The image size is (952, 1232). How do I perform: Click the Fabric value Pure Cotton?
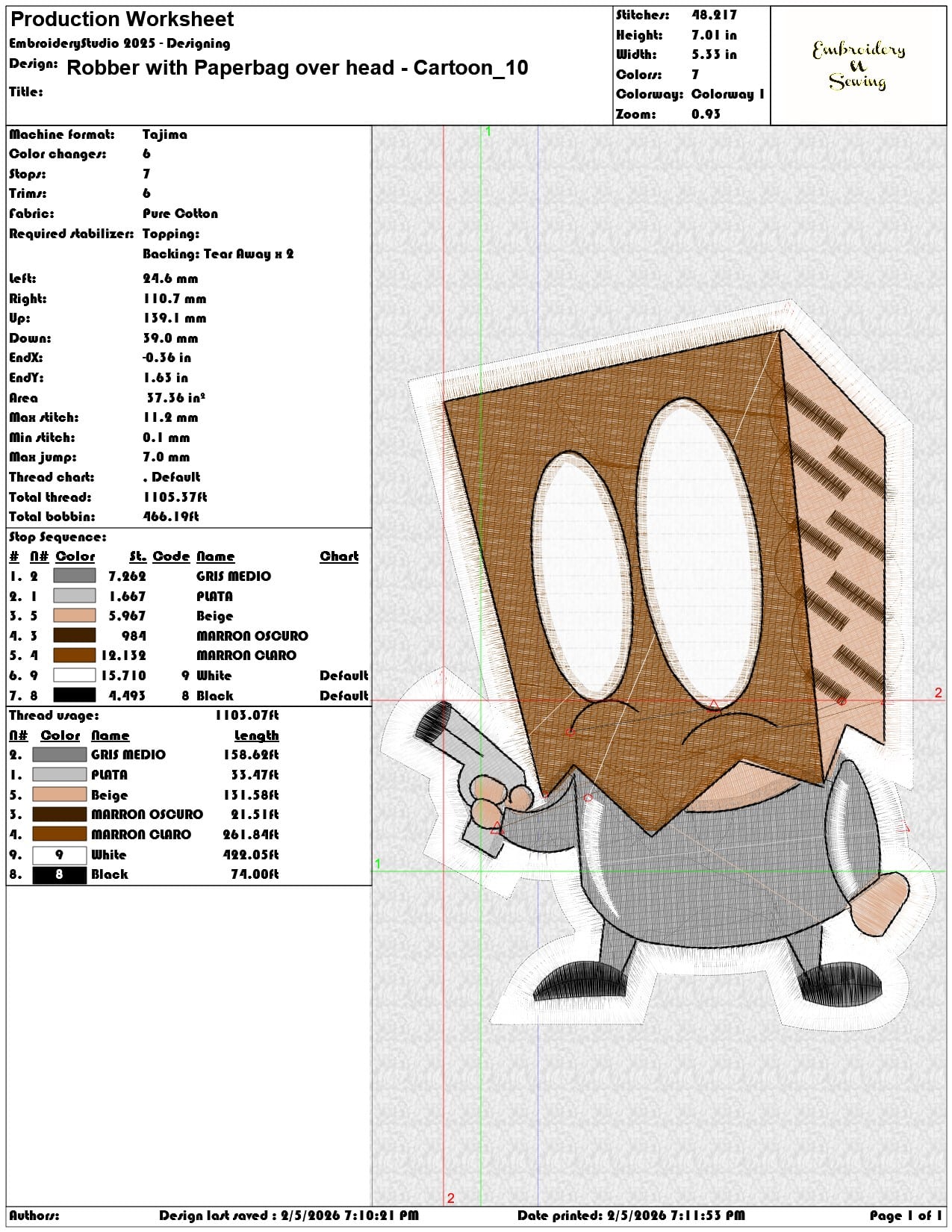(181, 214)
